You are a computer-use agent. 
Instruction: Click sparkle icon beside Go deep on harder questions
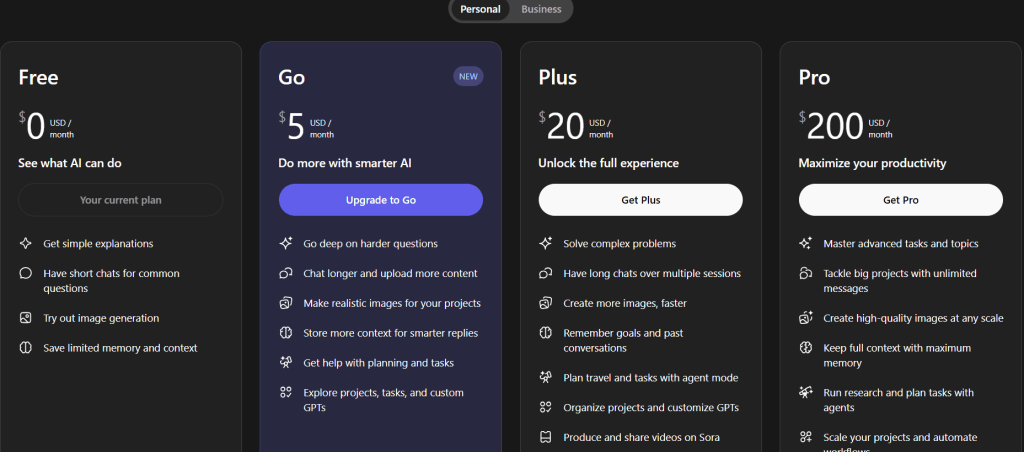click(286, 243)
